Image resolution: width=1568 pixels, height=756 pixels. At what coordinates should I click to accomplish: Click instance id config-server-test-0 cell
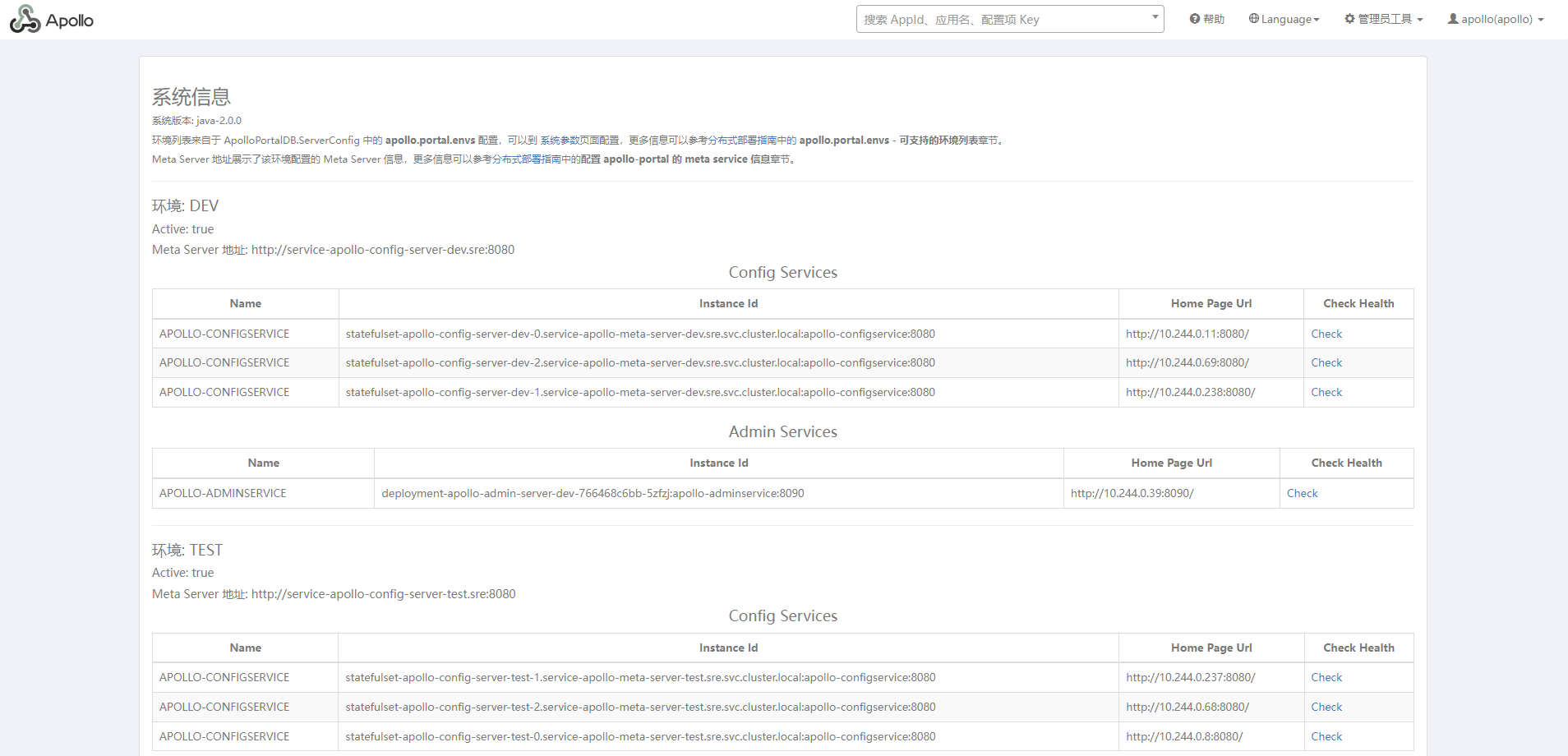(x=728, y=736)
